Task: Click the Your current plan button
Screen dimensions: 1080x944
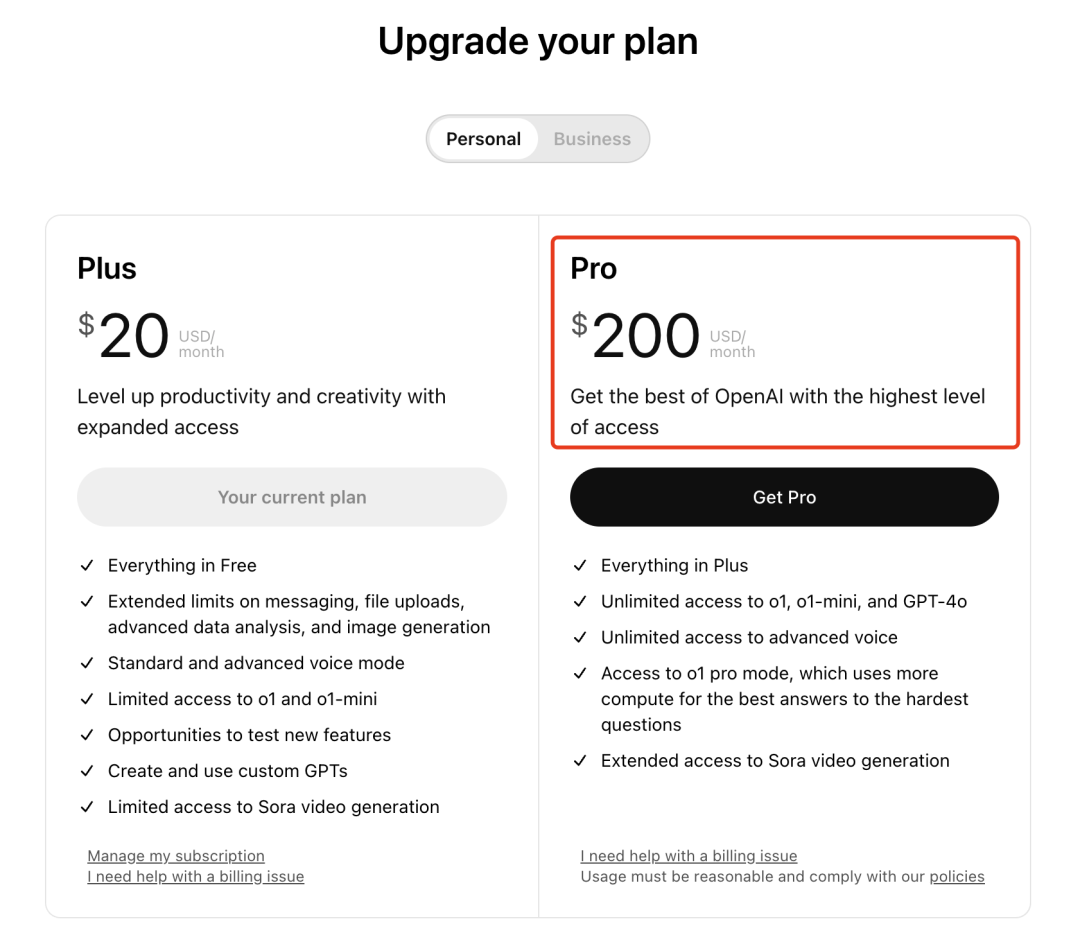Action: click(292, 497)
